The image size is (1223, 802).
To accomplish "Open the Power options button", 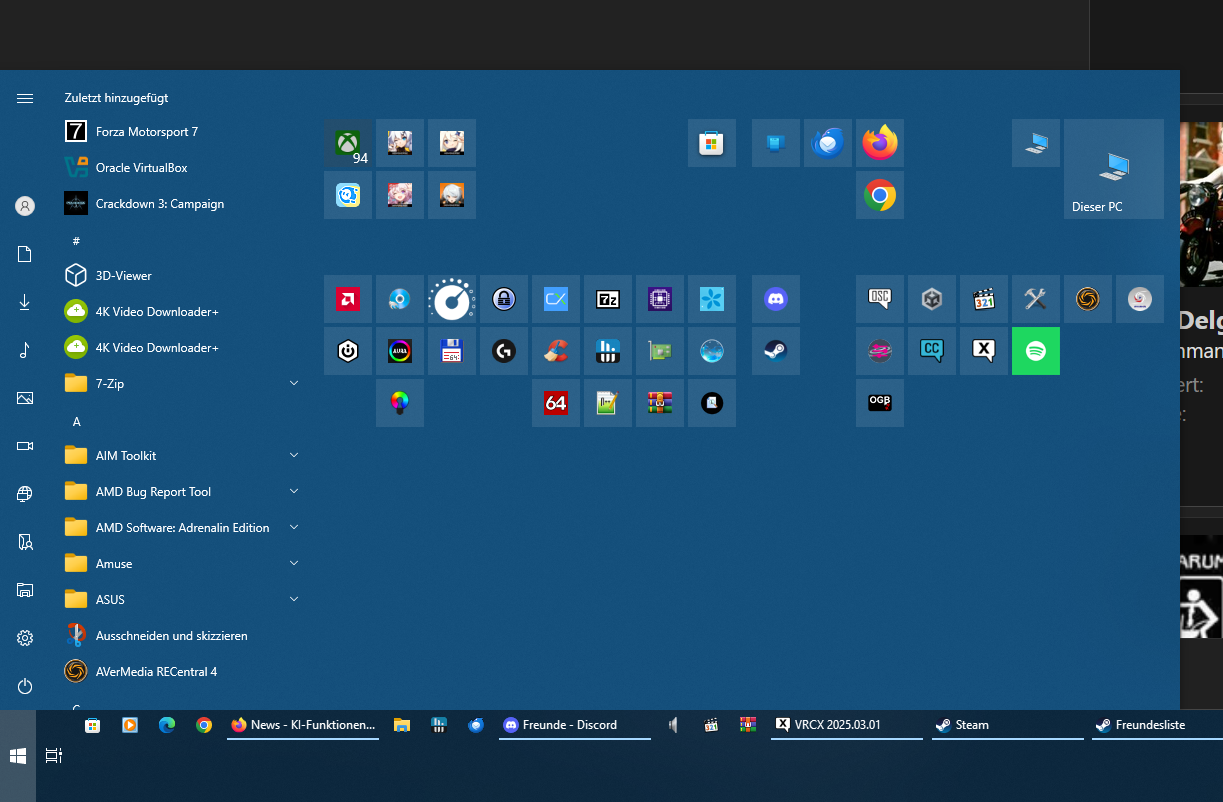I will tap(25, 686).
